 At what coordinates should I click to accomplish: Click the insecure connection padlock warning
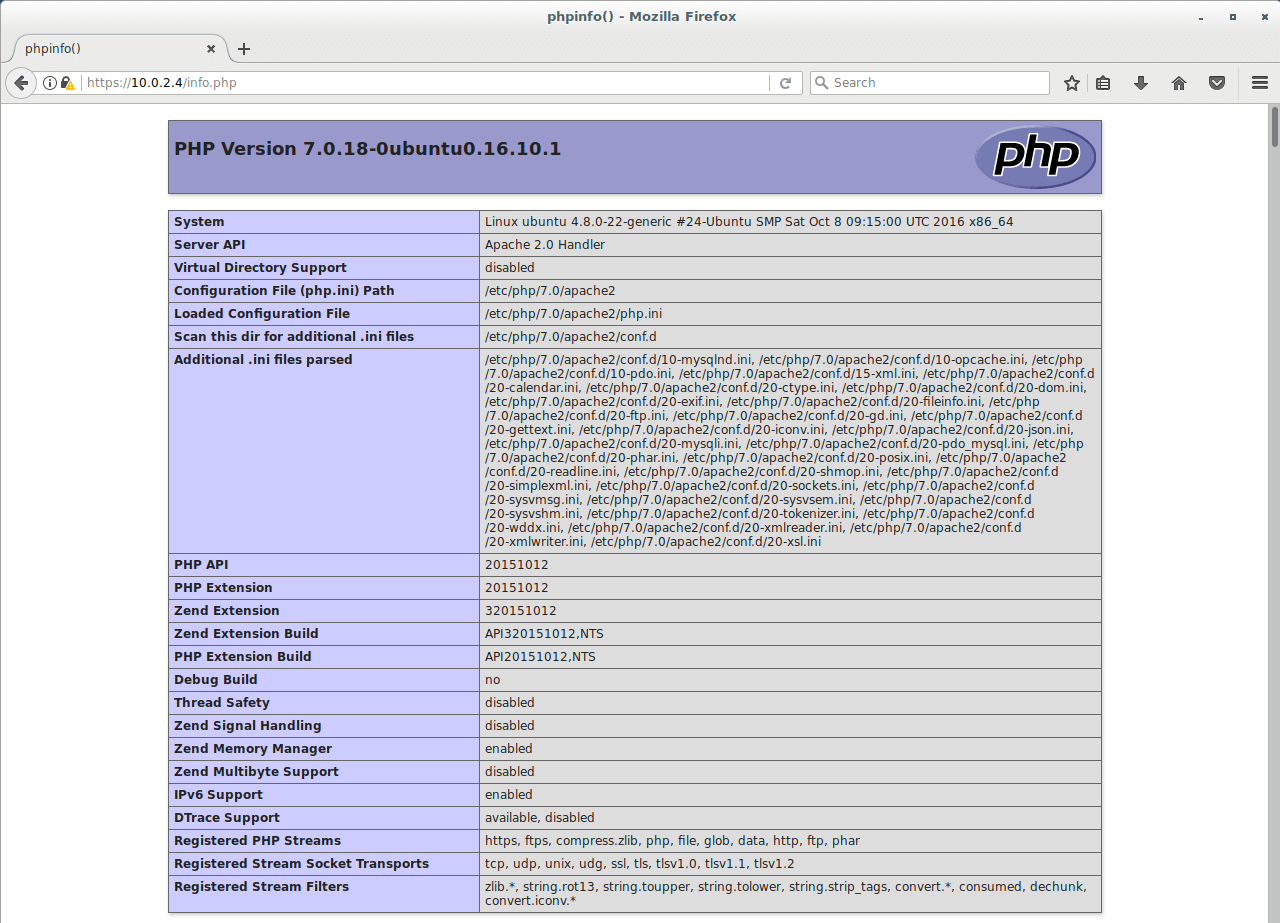coord(67,83)
